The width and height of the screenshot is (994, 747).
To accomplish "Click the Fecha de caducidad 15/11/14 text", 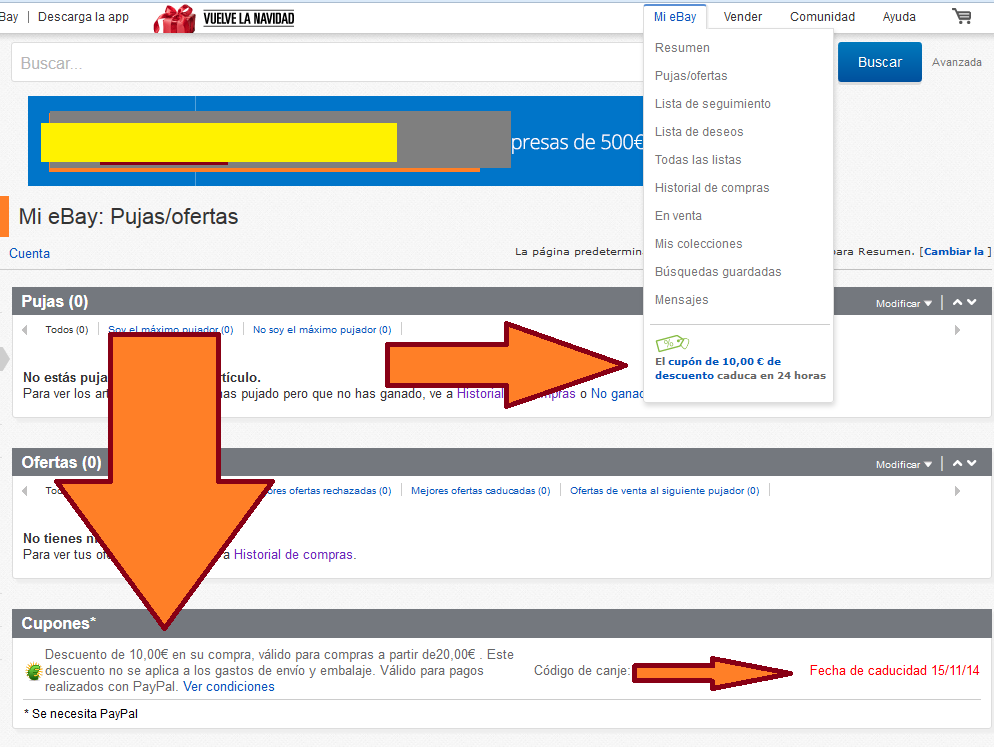I will 894,671.
